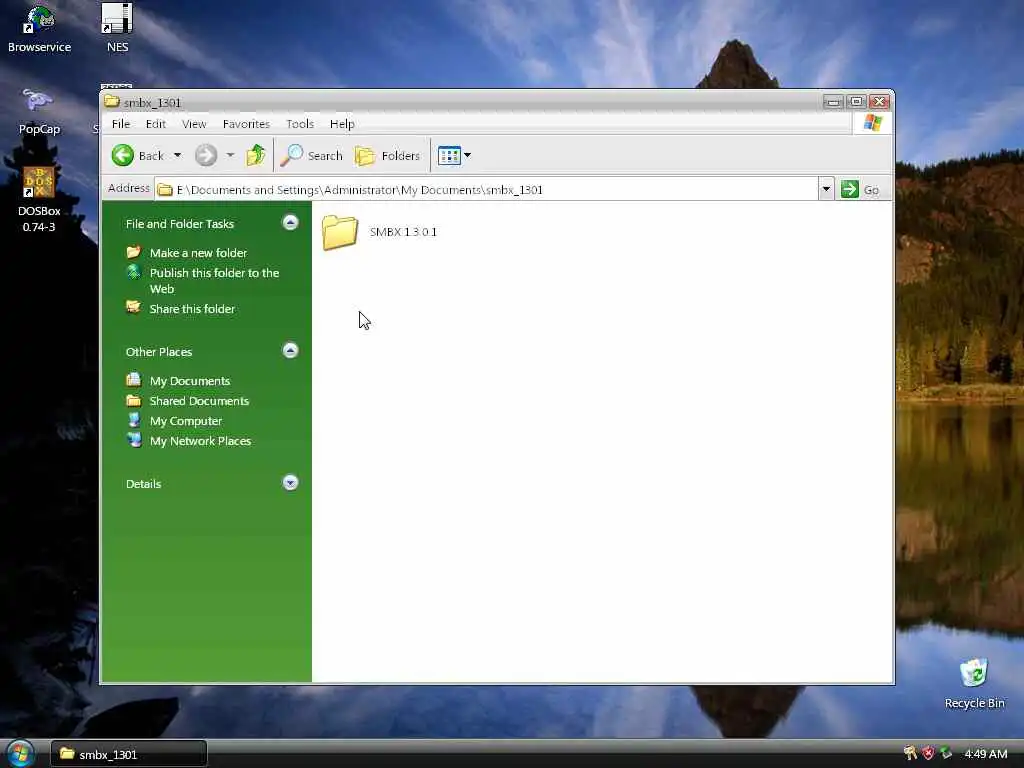Open the Start menu orb
This screenshot has height=768, width=1024.
(20, 754)
